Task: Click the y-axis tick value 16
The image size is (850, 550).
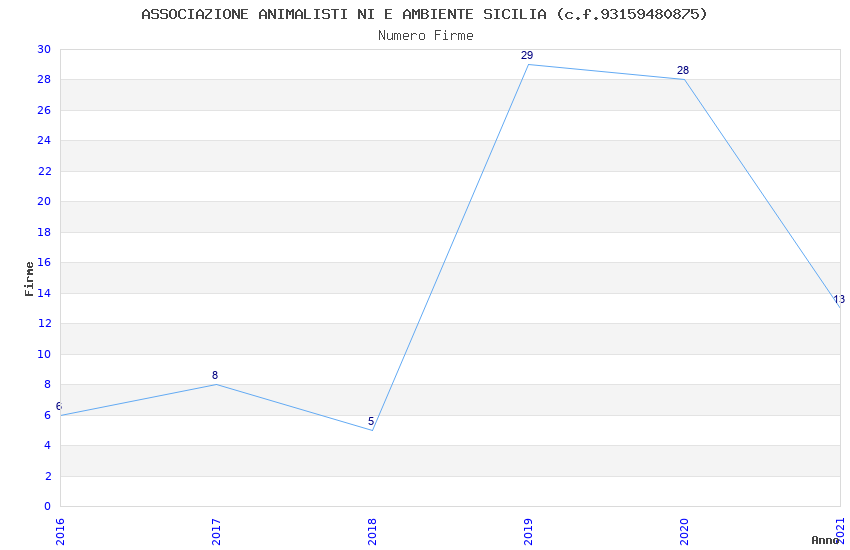Action: click(x=44, y=263)
